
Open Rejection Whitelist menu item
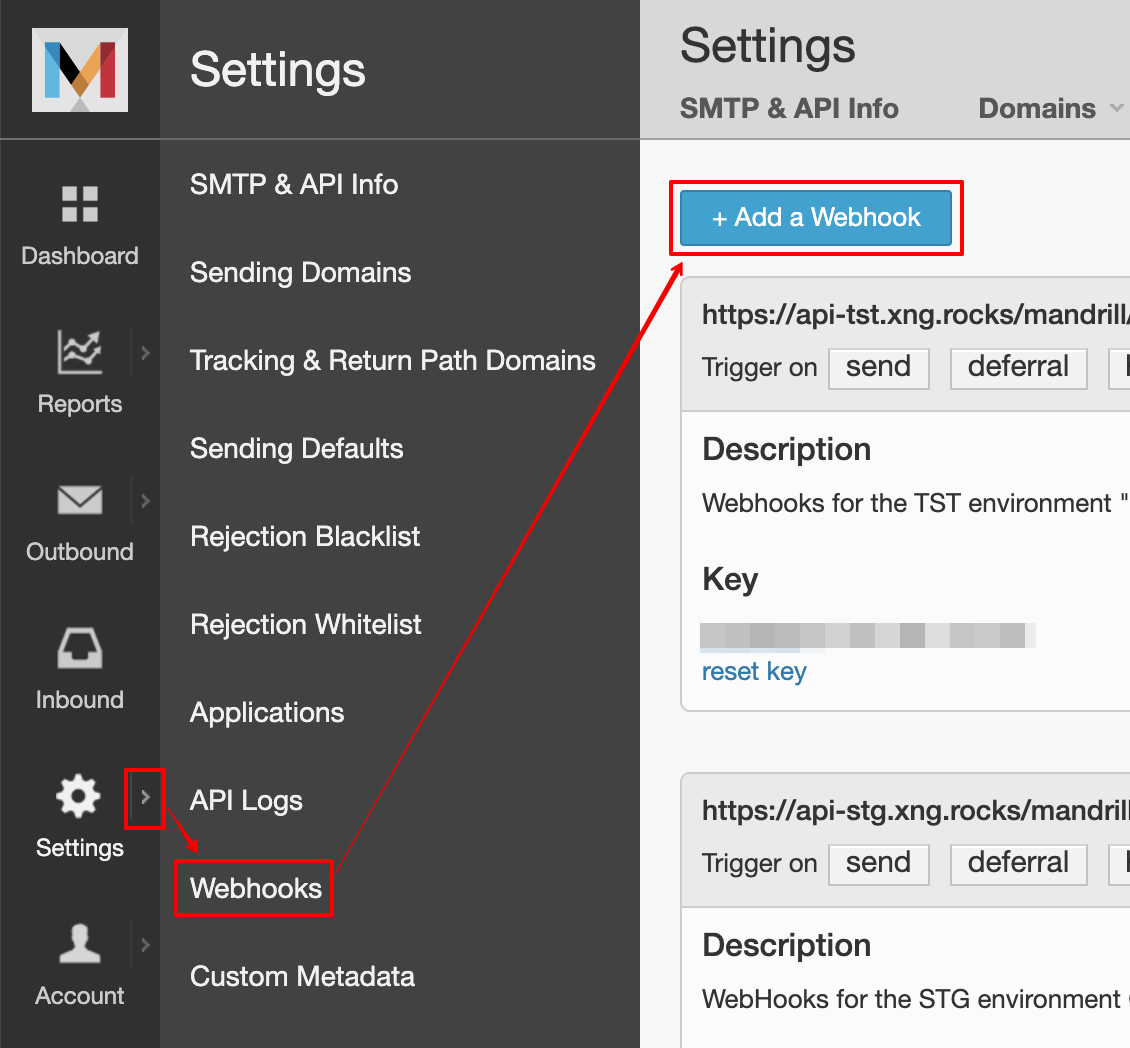[x=306, y=624]
